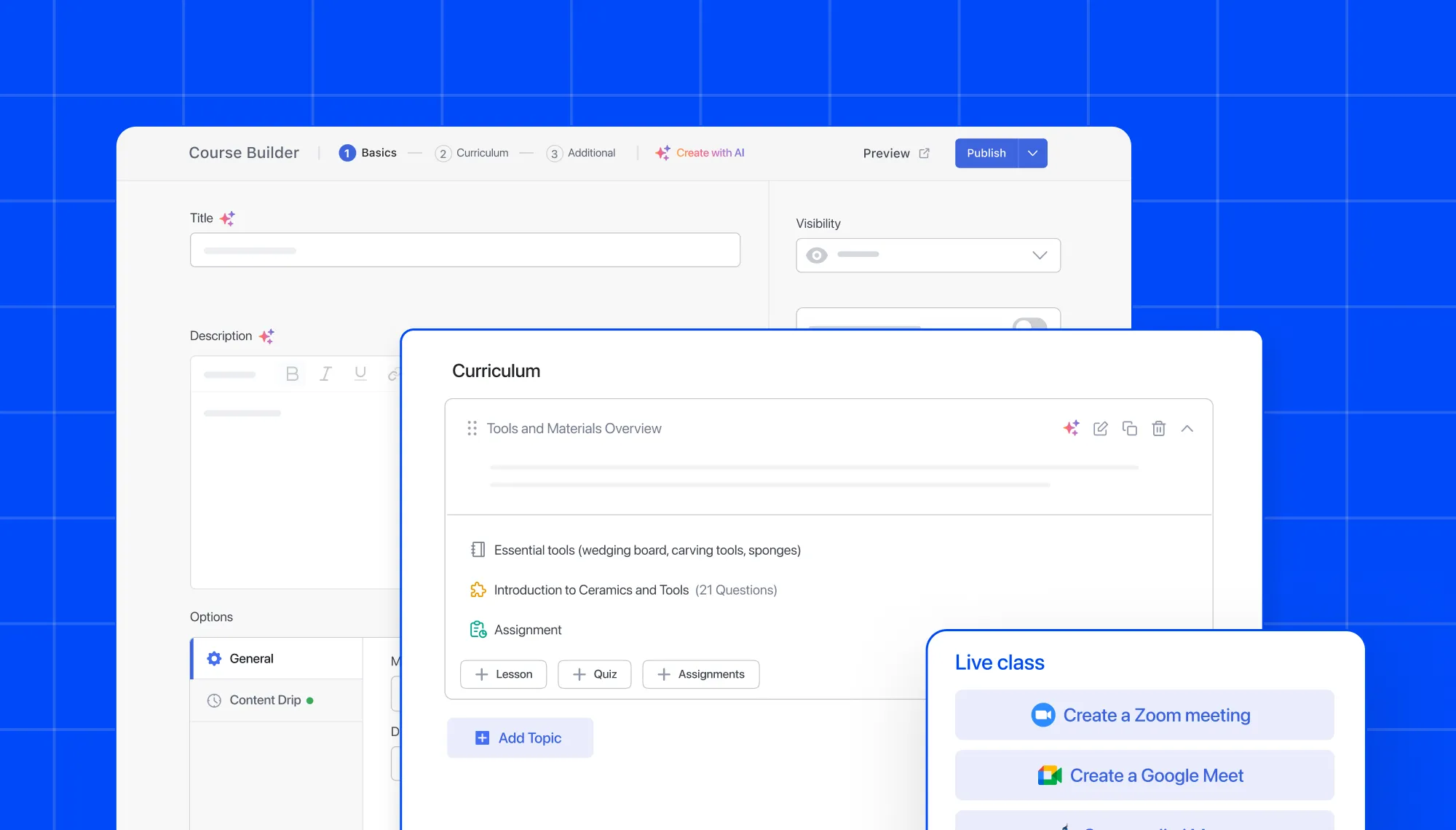Click the AI sparkle icon on curriculum topic
The width and height of the screenshot is (1456, 830).
pos(1071,428)
